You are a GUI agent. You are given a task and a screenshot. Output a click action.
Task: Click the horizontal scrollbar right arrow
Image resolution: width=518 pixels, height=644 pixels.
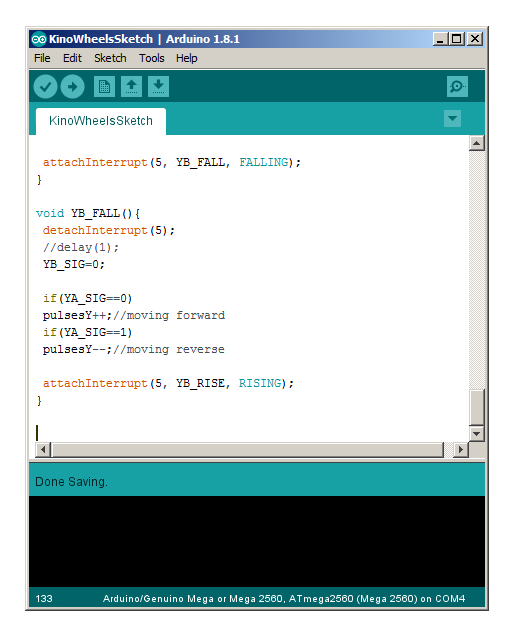pyautogui.click(x=461, y=449)
